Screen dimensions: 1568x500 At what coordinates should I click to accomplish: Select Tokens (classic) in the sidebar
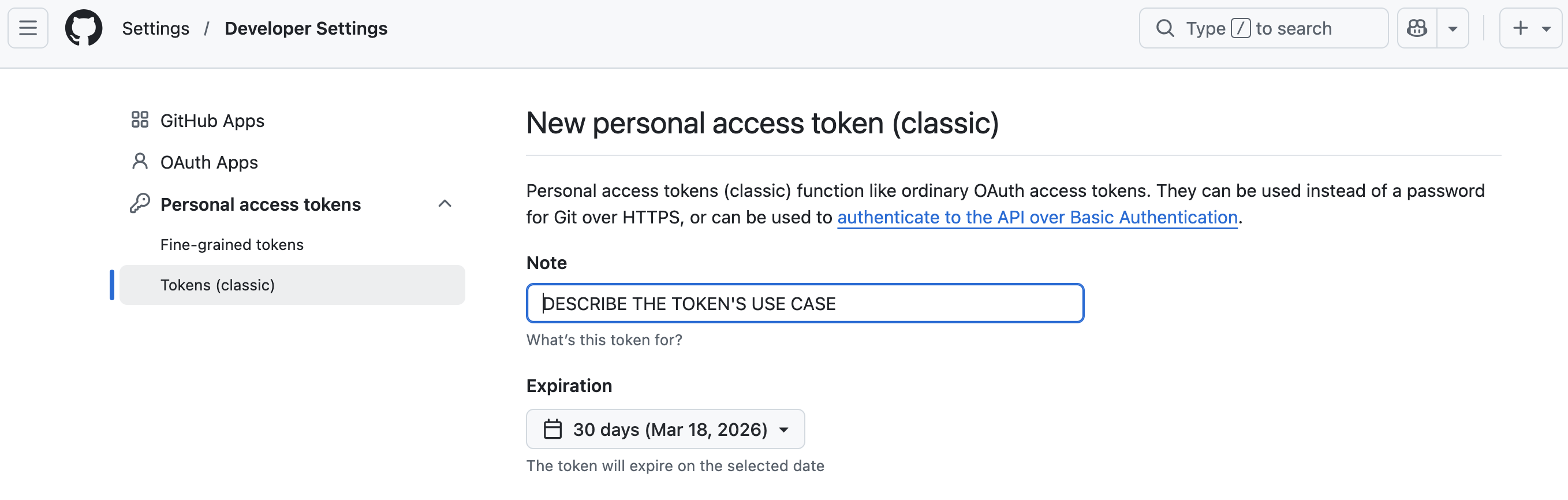[x=217, y=285]
